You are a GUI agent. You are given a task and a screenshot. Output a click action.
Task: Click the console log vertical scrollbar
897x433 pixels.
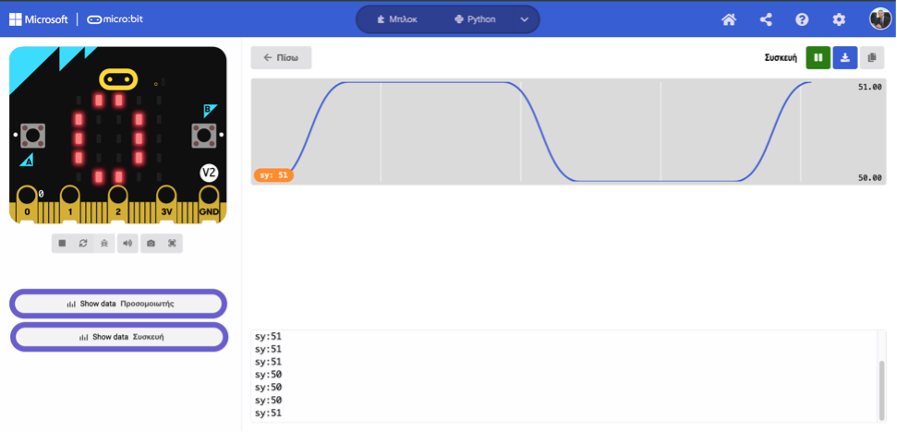[881, 390]
